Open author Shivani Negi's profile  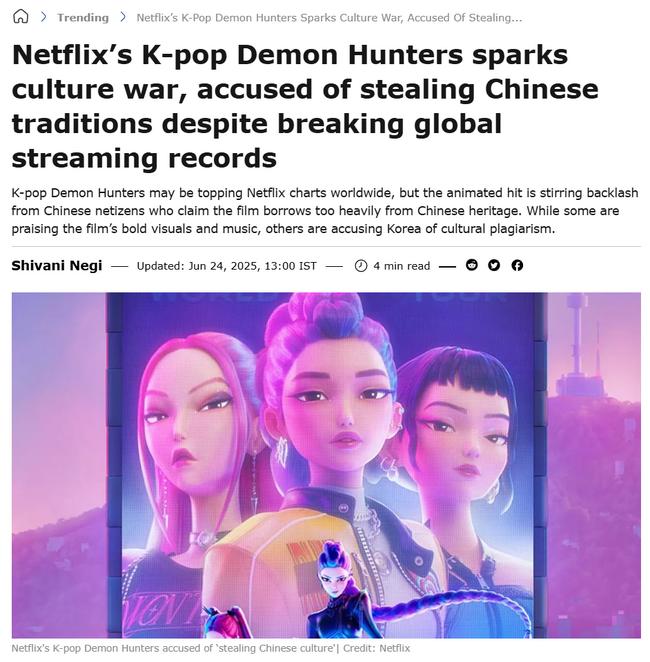click(x=57, y=266)
